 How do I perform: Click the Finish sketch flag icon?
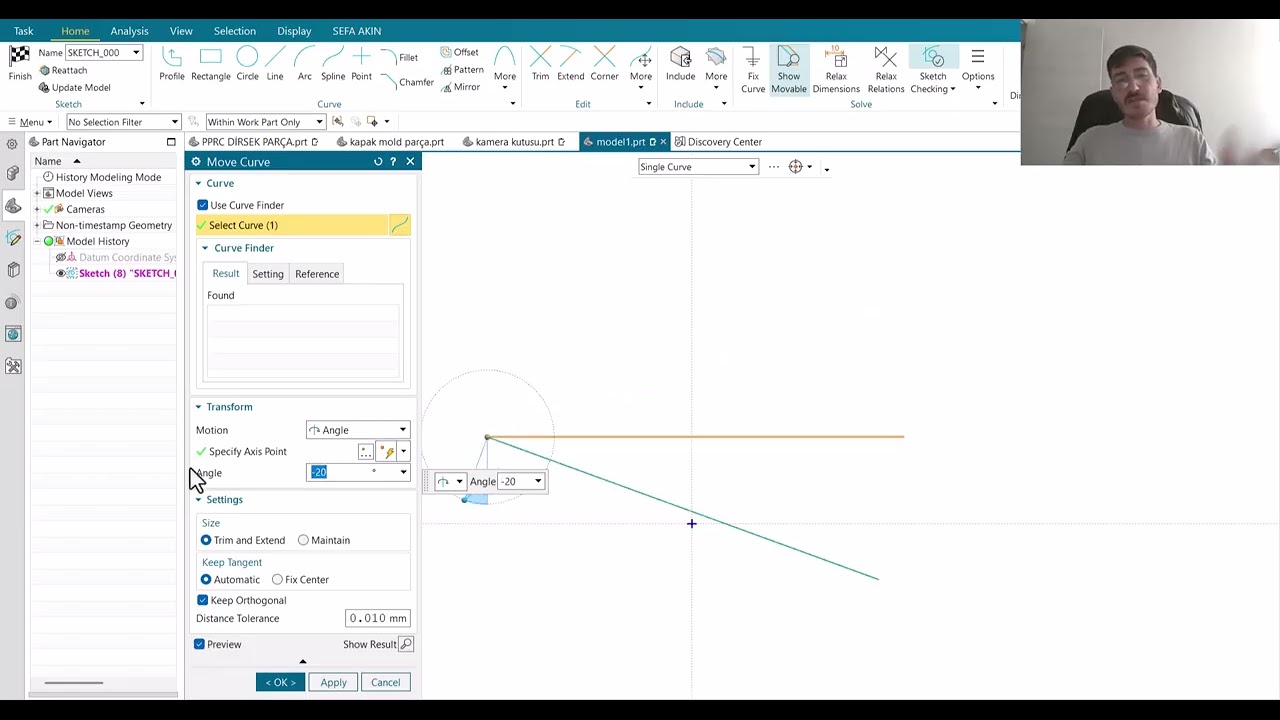point(19,56)
